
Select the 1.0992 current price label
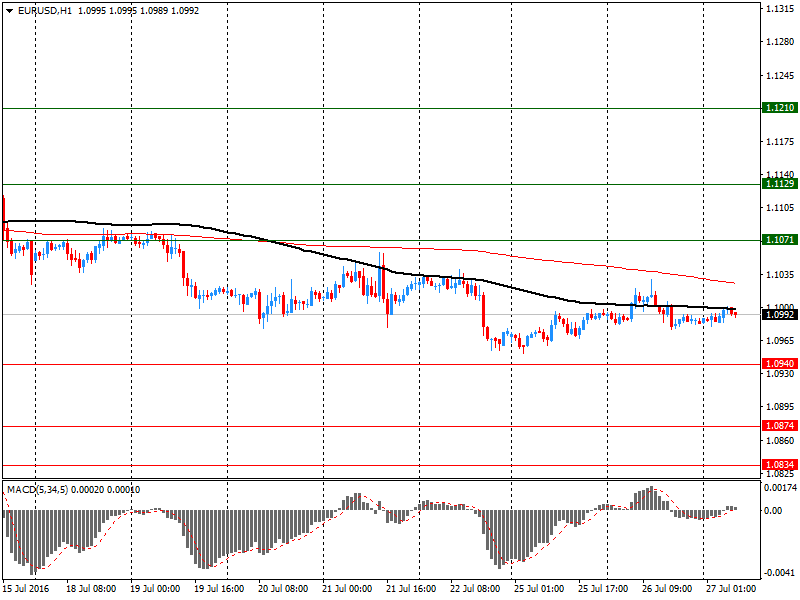click(780, 315)
